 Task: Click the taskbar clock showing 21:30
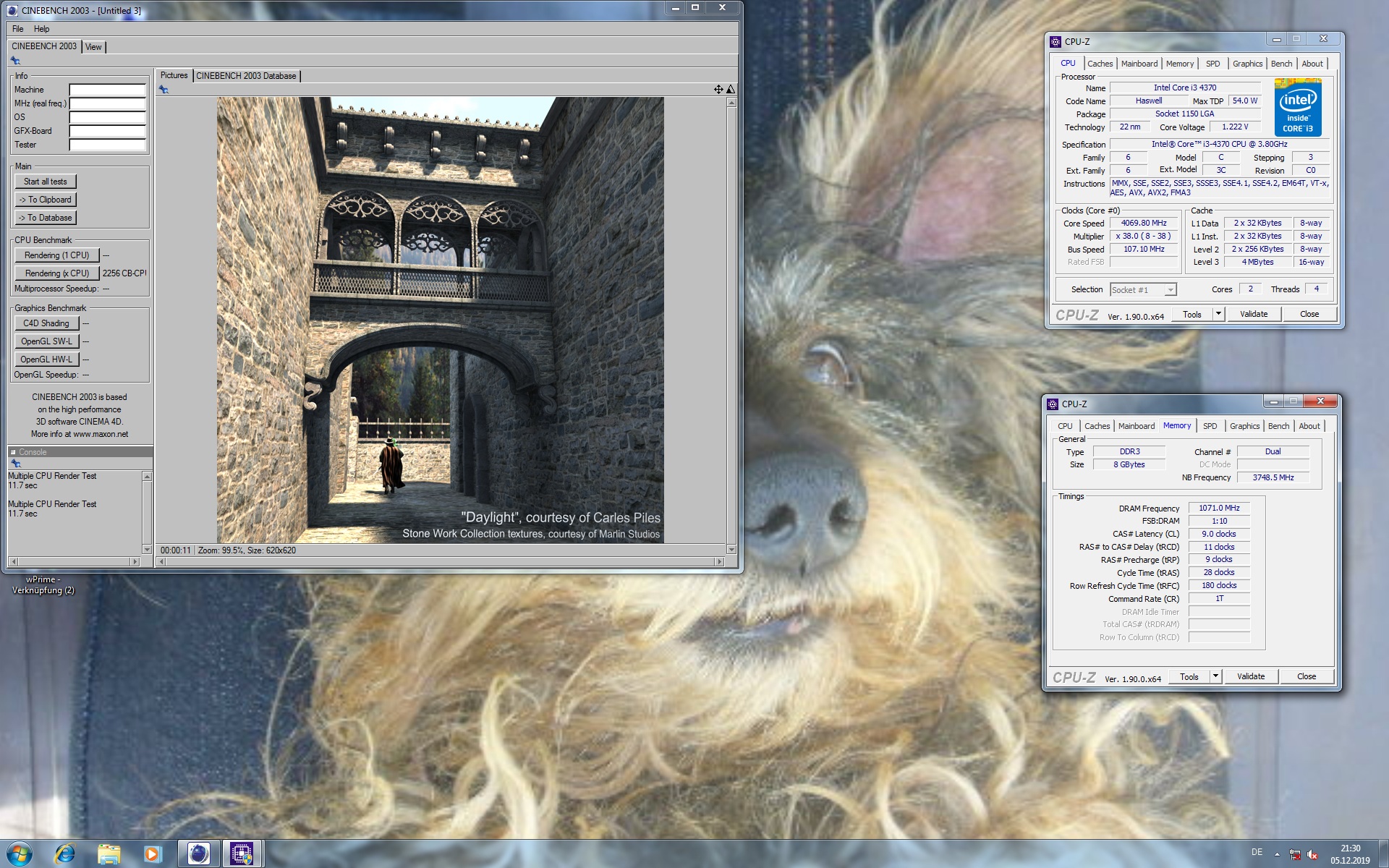click(x=1350, y=854)
